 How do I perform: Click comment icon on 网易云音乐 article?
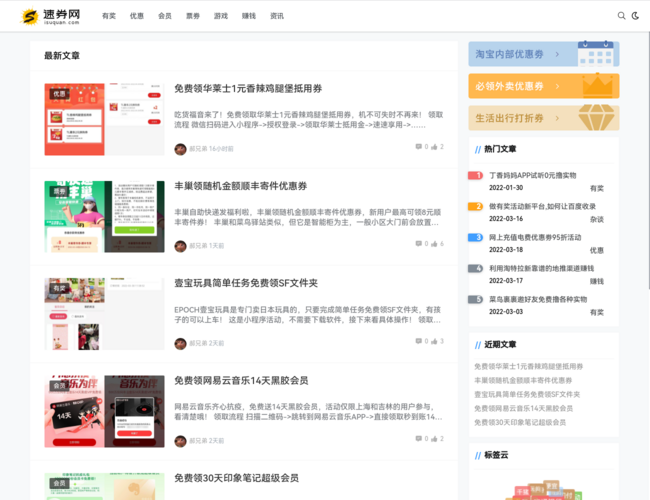(x=418, y=438)
